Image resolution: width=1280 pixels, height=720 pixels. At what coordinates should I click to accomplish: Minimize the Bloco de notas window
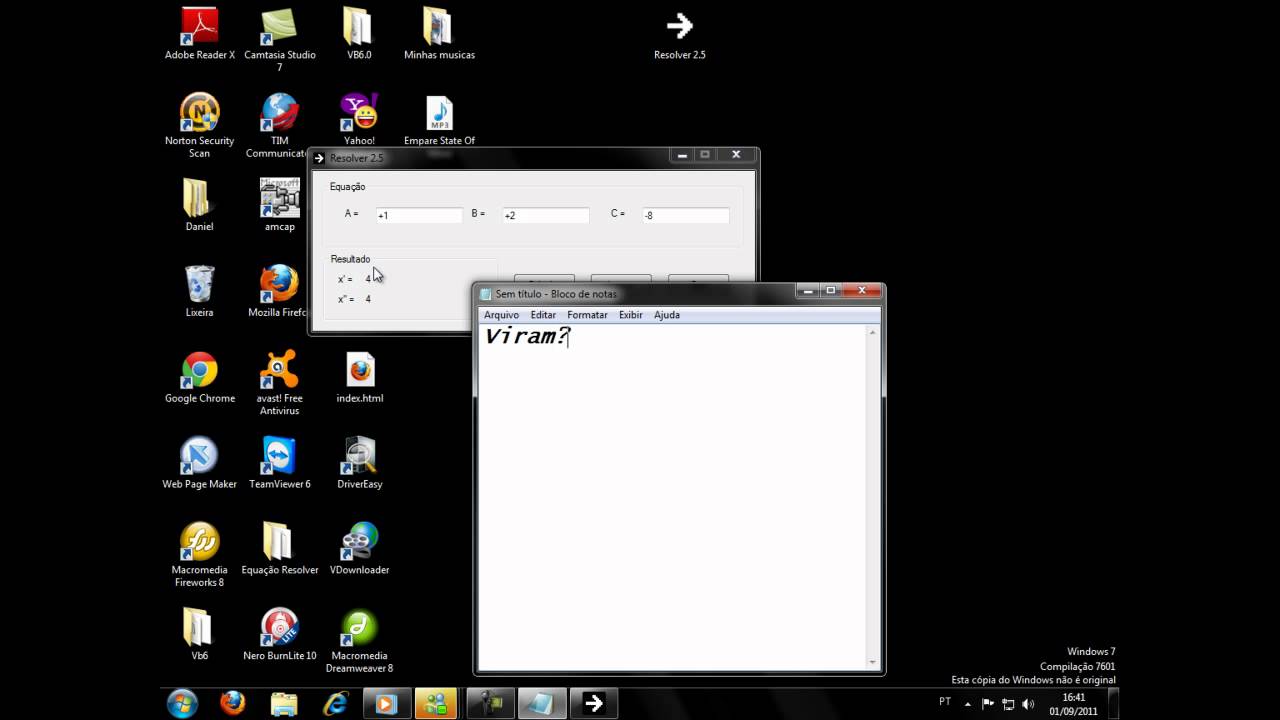tap(808, 291)
